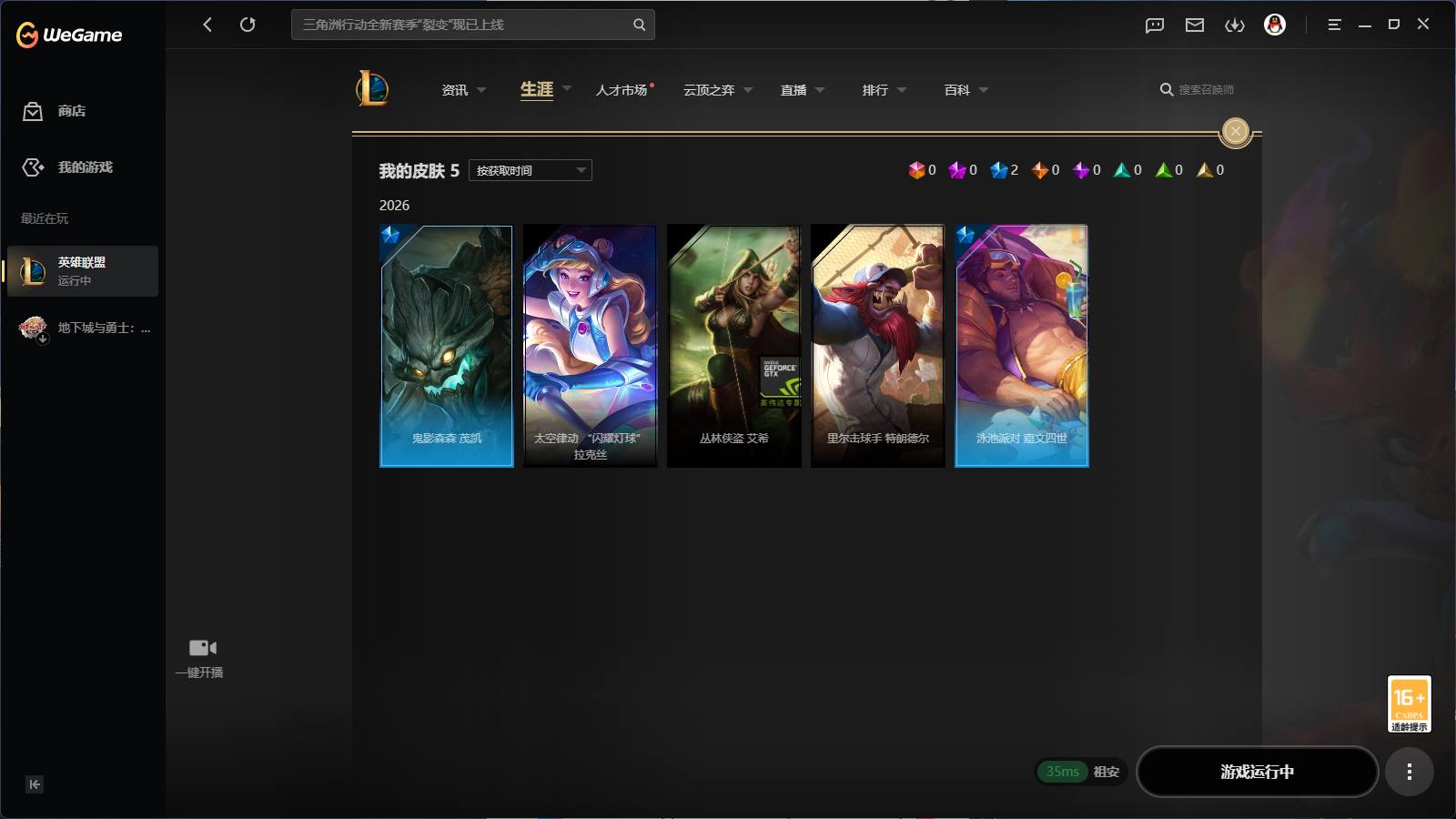The image size is (1456, 819).
Task: Click the yellow triangle gem icon
Action: point(1204,170)
